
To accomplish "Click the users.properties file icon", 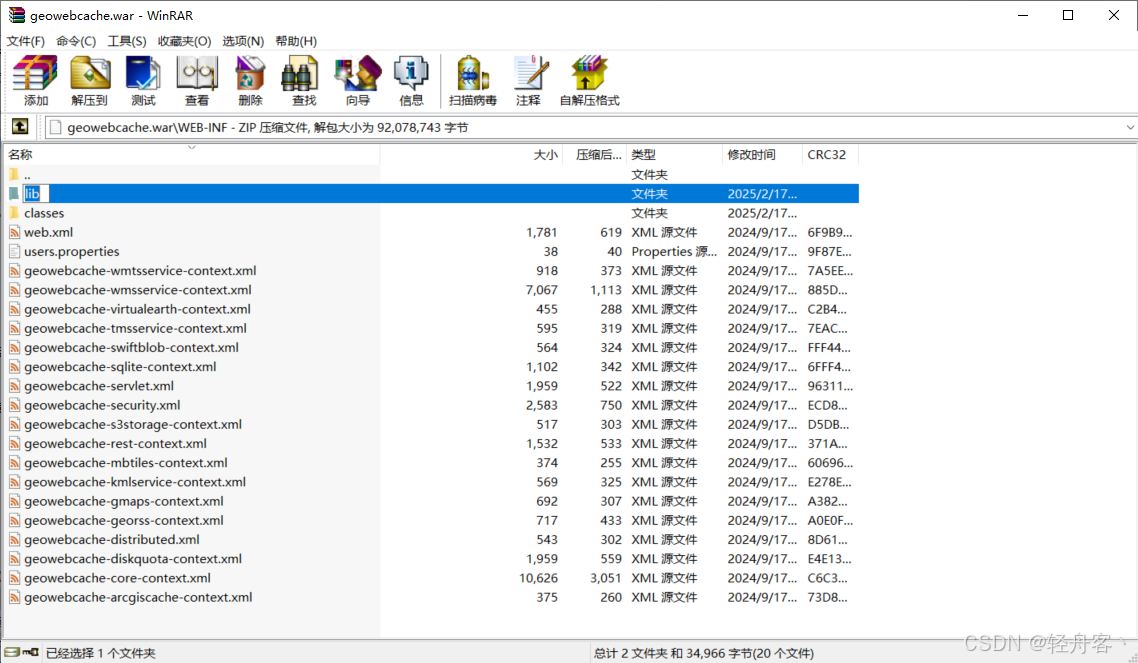I will point(15,251).
